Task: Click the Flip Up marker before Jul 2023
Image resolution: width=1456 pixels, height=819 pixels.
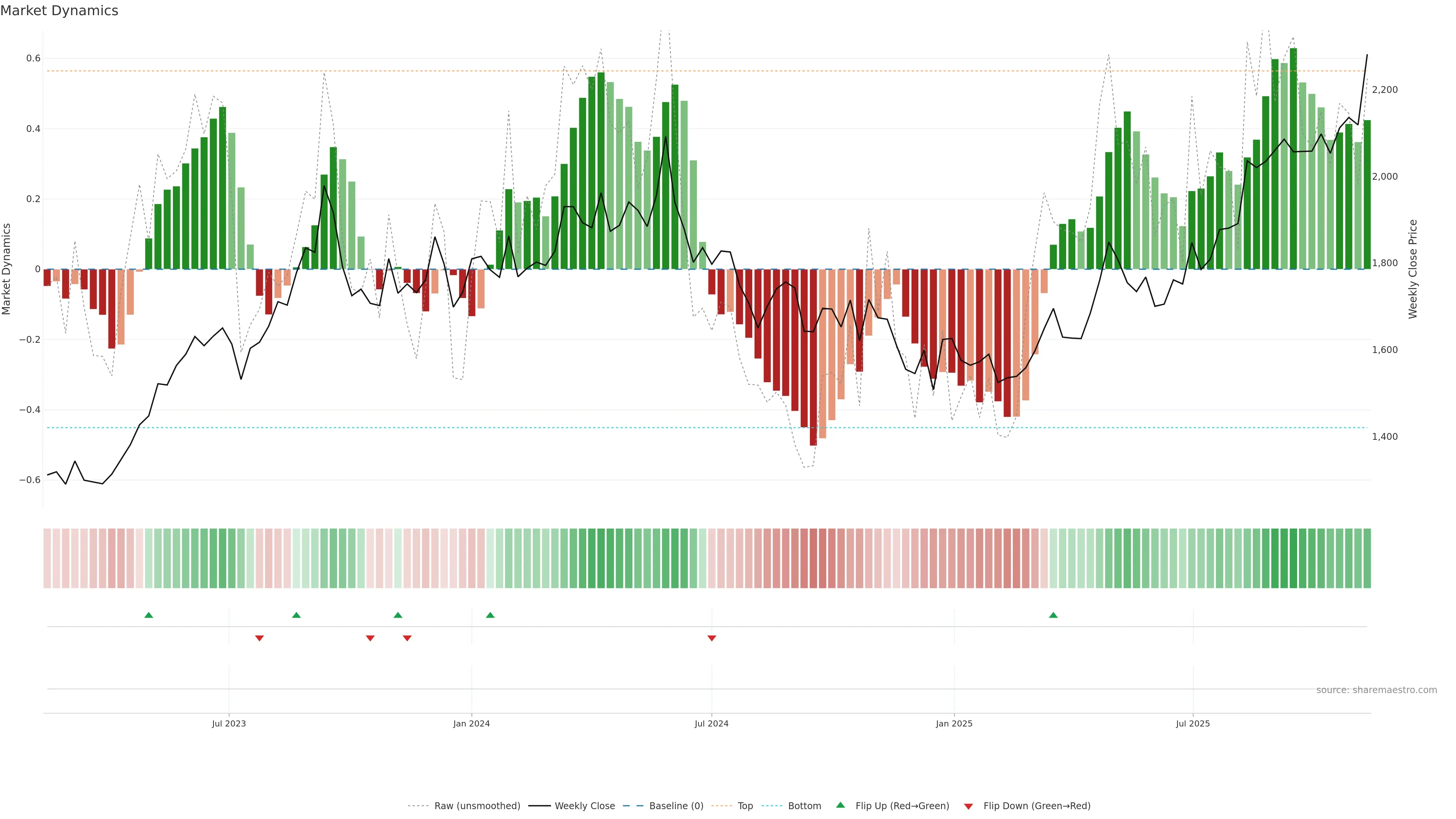Action: click(149, 615)
